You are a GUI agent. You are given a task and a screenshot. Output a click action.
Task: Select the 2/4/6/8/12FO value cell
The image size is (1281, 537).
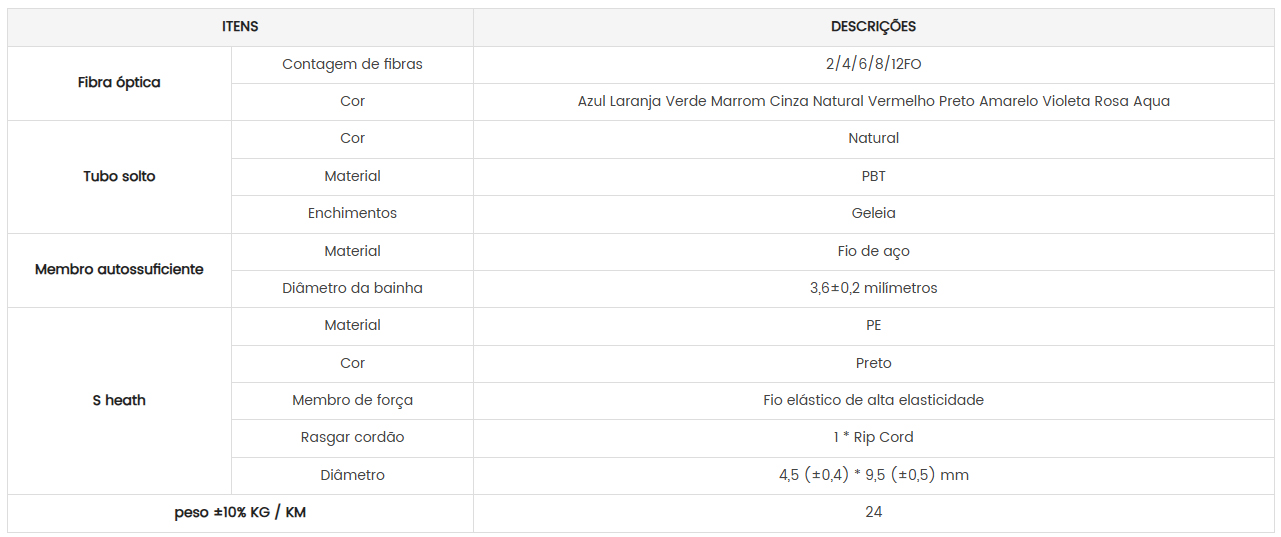tap(873, 64)
